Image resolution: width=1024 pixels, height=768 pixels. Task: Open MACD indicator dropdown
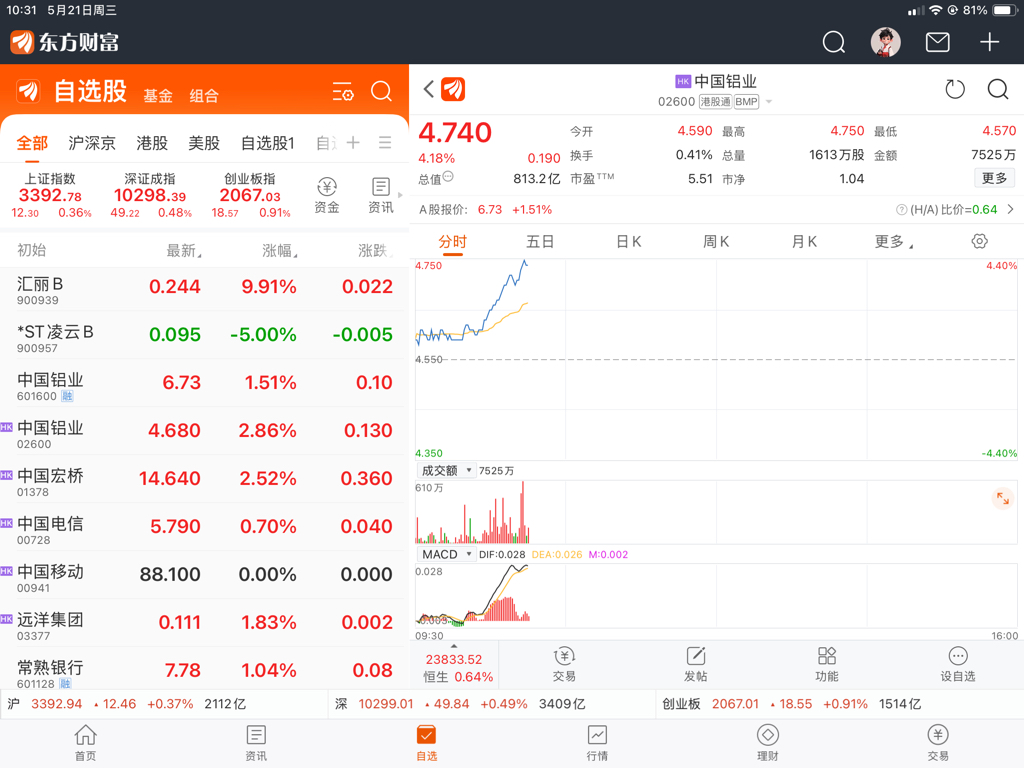[x=446, y=554]
